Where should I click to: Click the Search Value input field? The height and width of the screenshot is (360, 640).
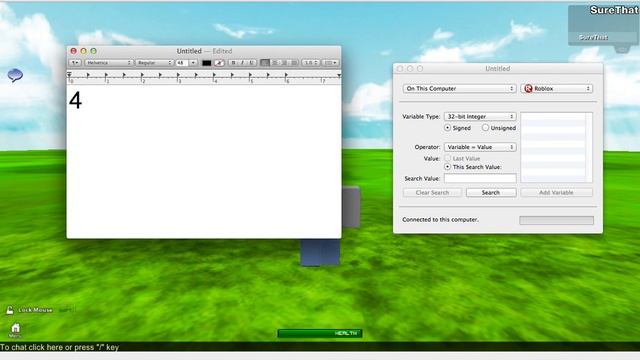click(480, 178)
